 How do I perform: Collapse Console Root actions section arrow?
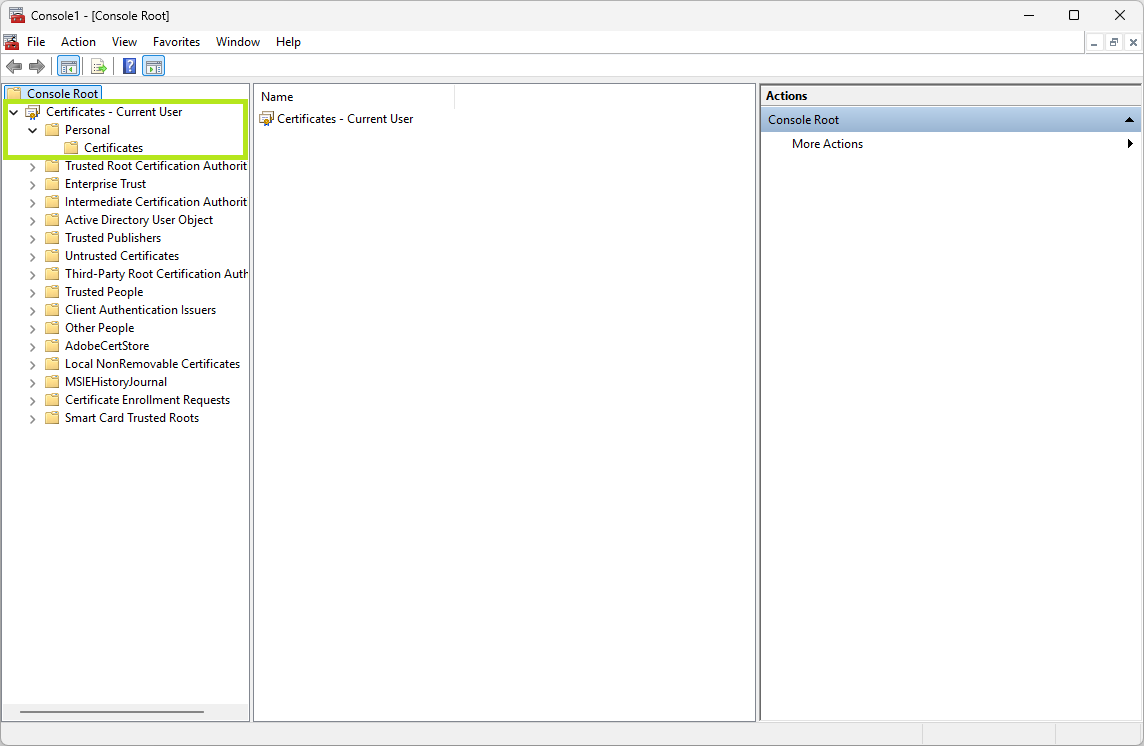tap(1129, 120)
